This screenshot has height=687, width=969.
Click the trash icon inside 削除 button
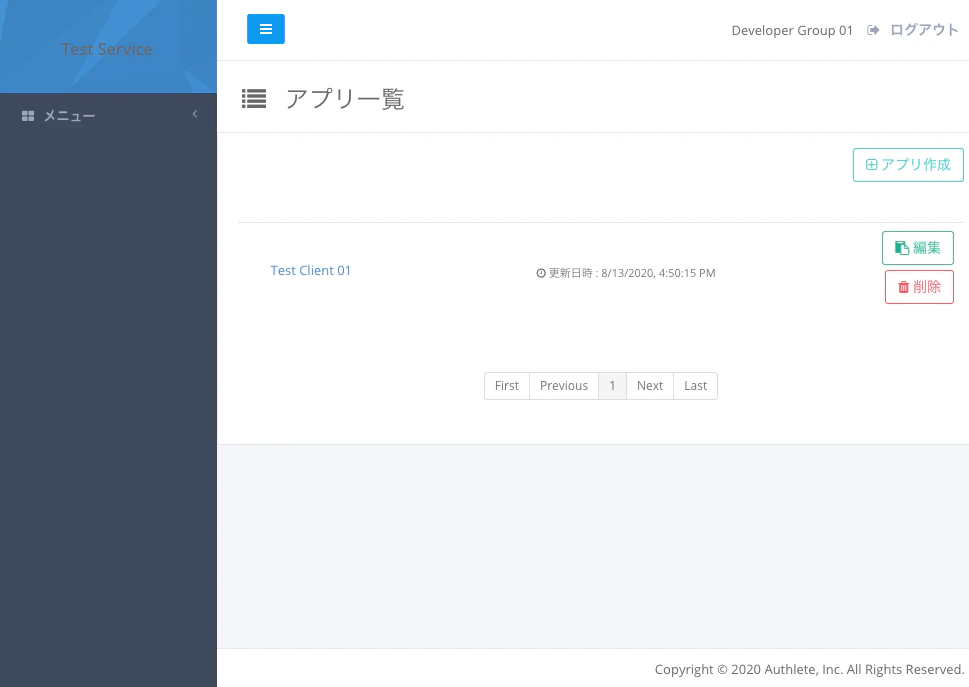(x=903, y=286)
